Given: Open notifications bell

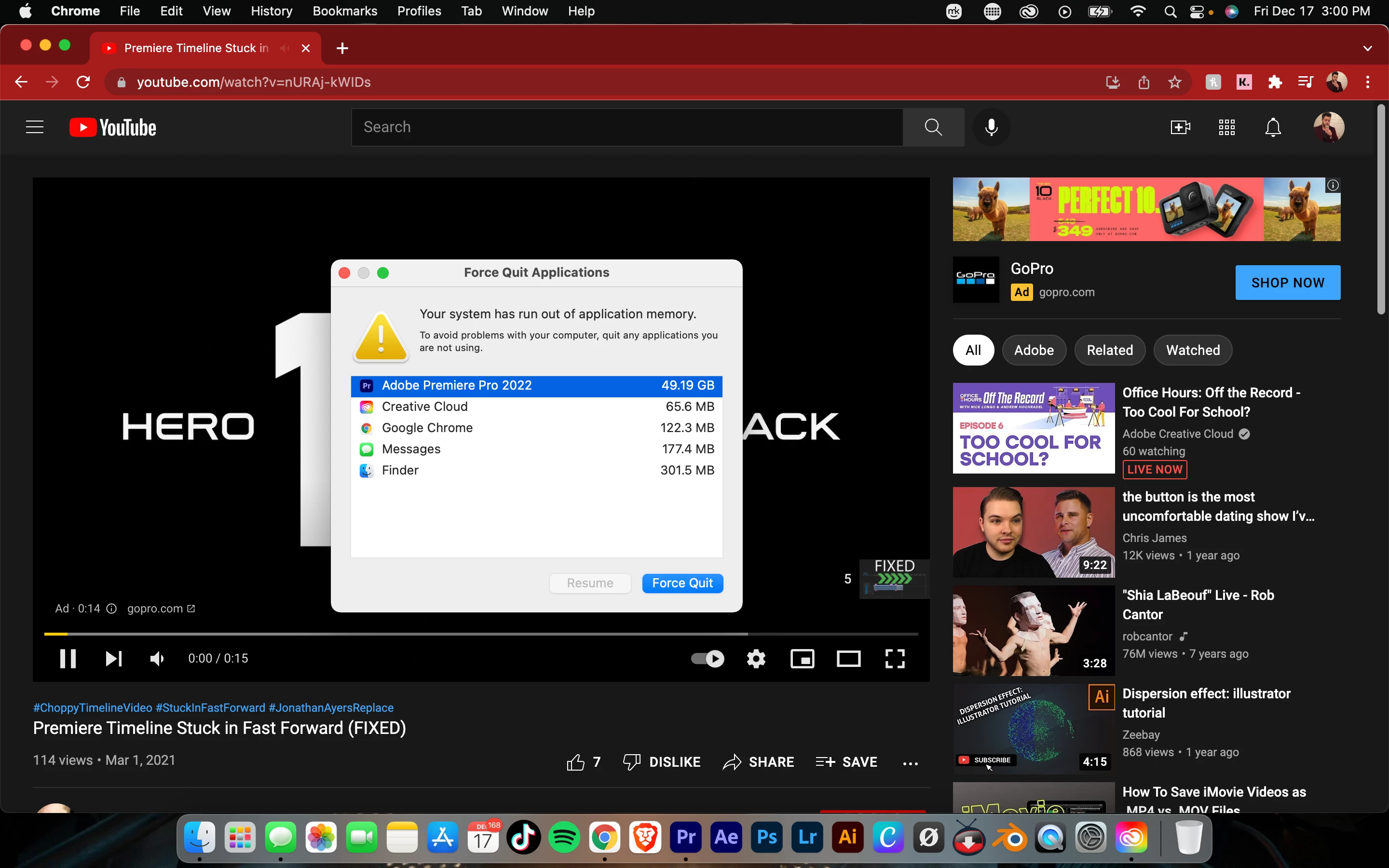Looking at the screenshot, I should pyautogui.click(x=1273, y=127).
